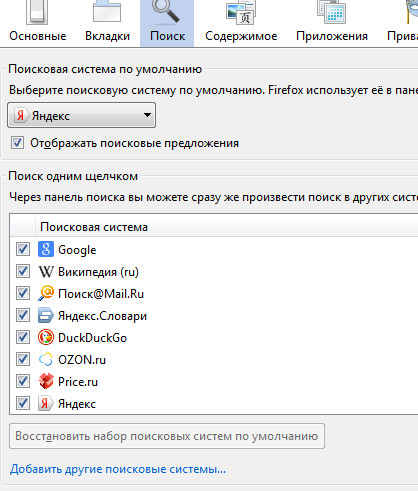Viewport: 418px width, 491px height.
Task: Toggle Отображать поисковые предложения checkbox
Action: 17,143
